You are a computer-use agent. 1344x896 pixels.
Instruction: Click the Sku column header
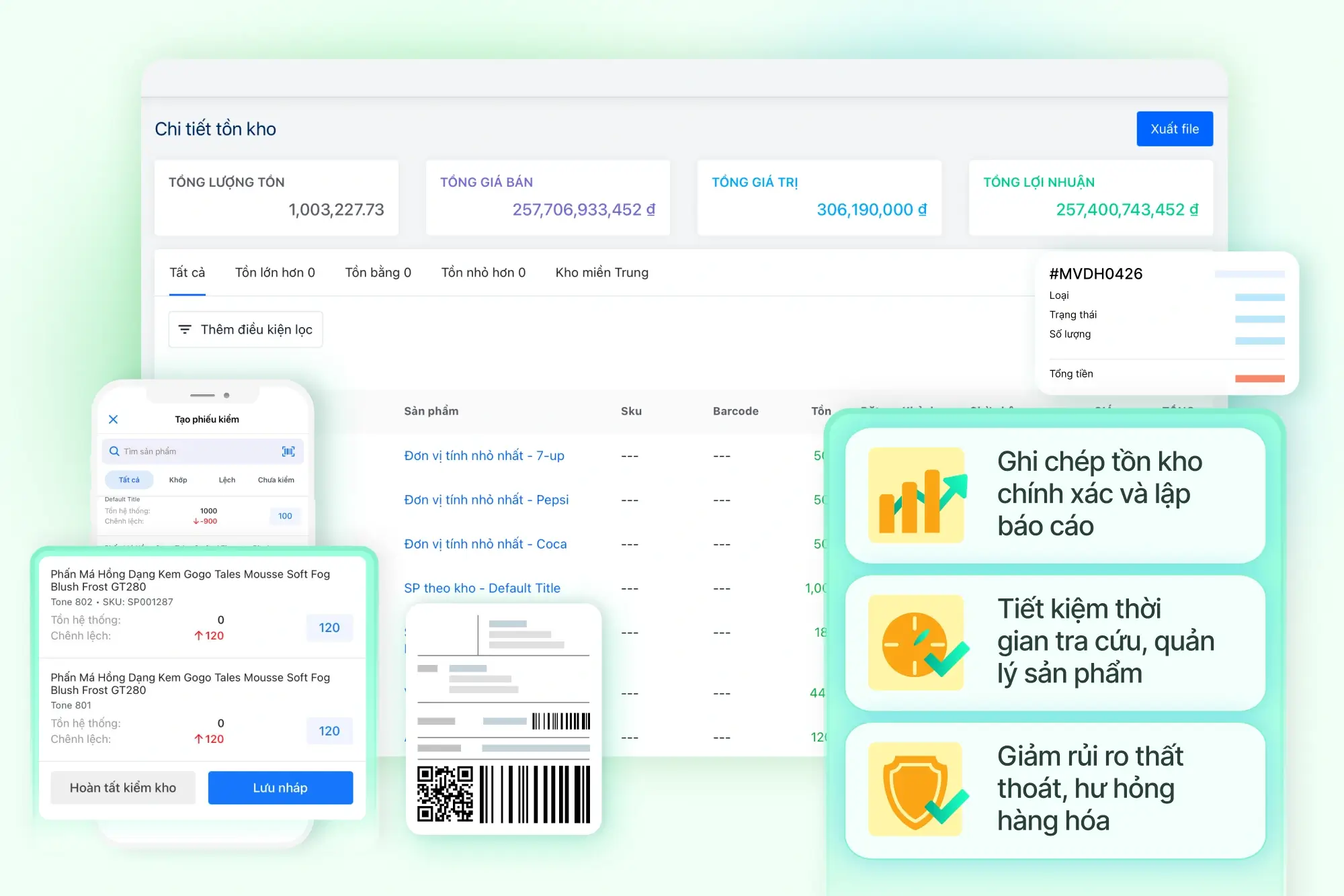[x=631, y=411]
